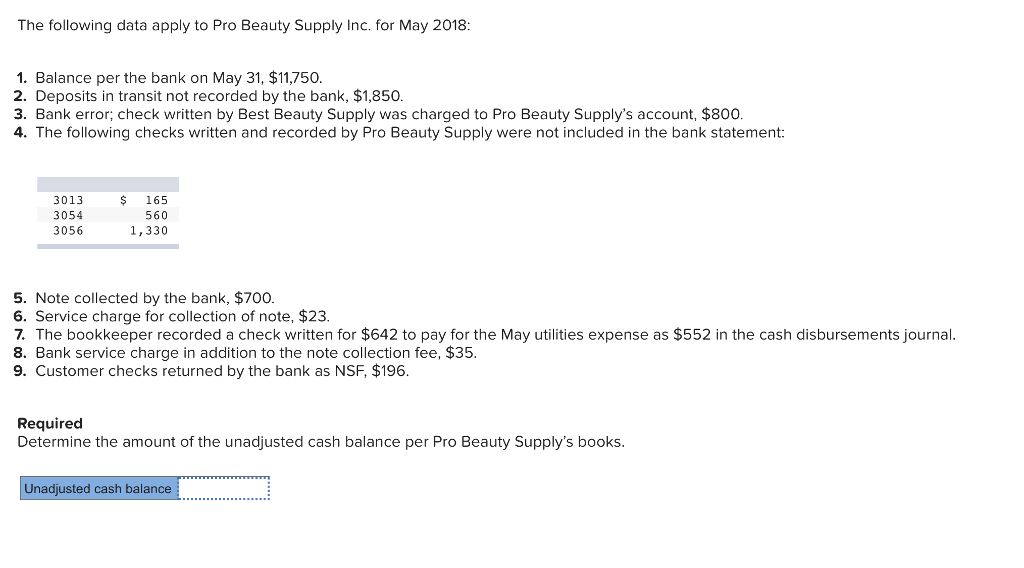Click check number 3056 row
The width and height of the screenshot is (1024, 568).
pos(108,230)
